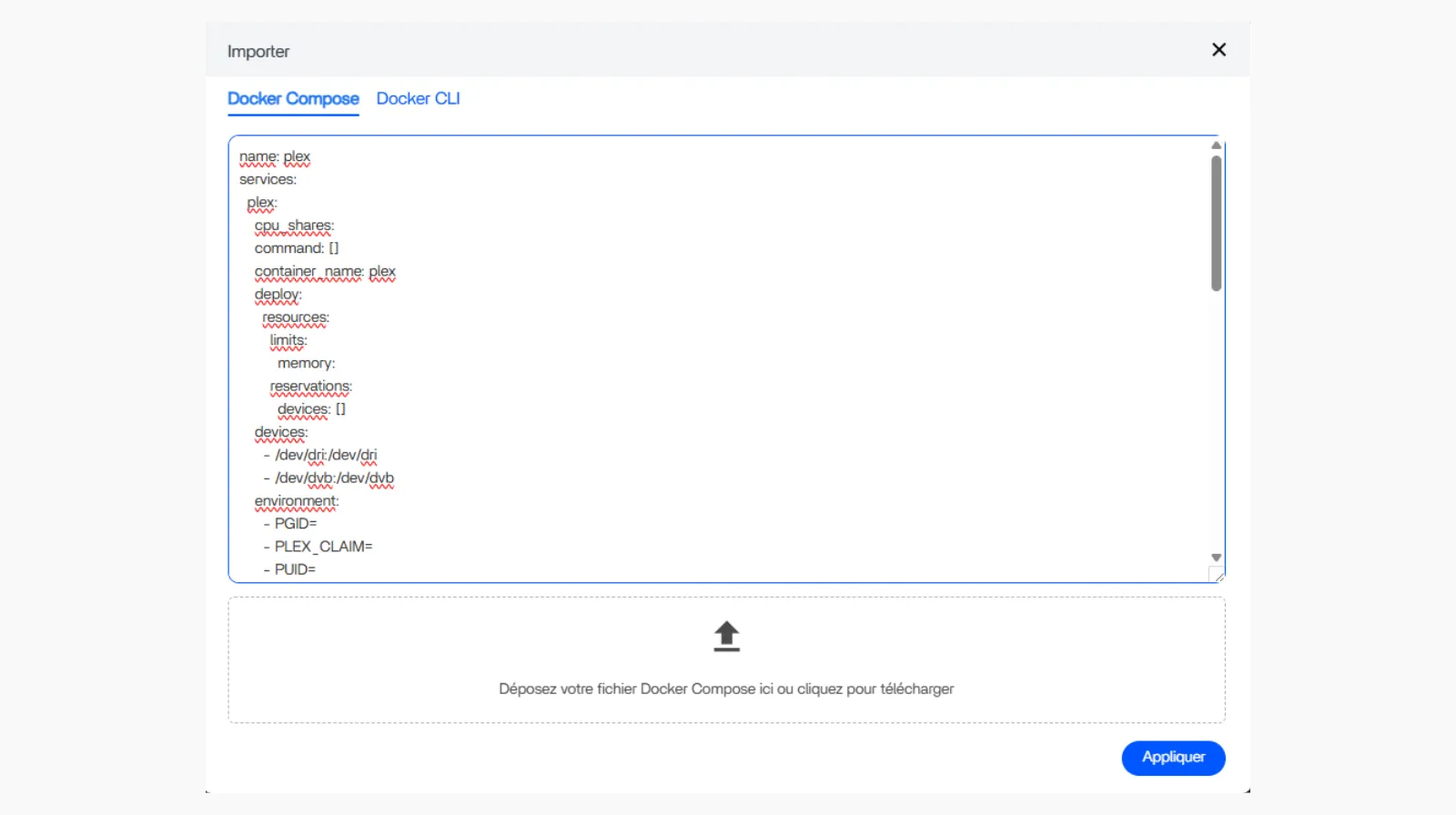Click the '/dev/dri:/dev/dri' device line
Screen dimensions: 1456x815
(x=326, y=455)
